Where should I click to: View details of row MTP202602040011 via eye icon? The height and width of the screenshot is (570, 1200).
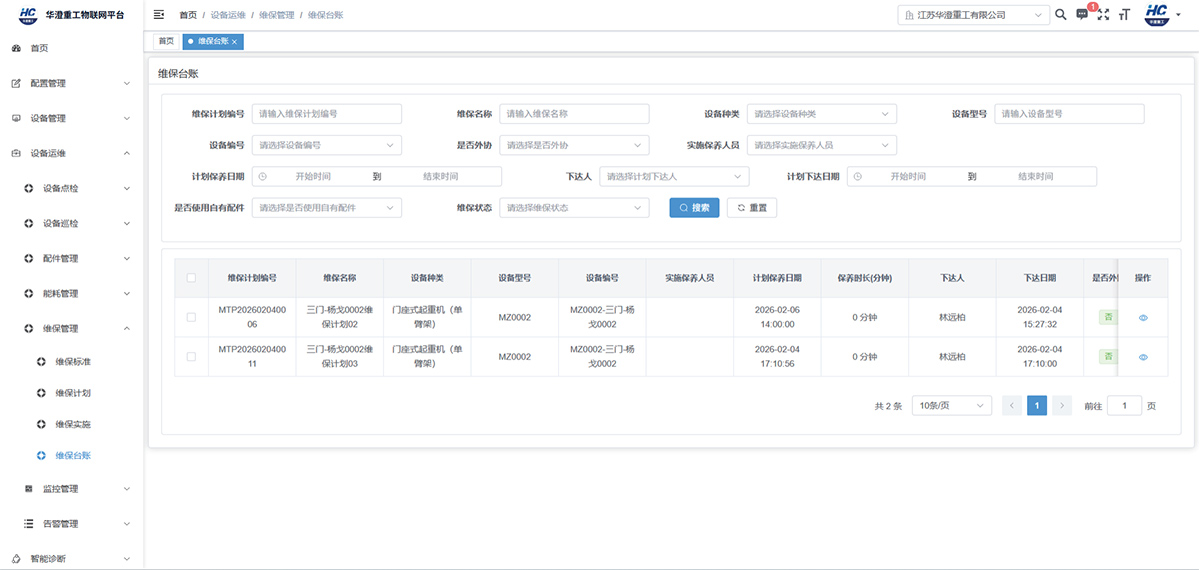click(x=1143, y=357)
